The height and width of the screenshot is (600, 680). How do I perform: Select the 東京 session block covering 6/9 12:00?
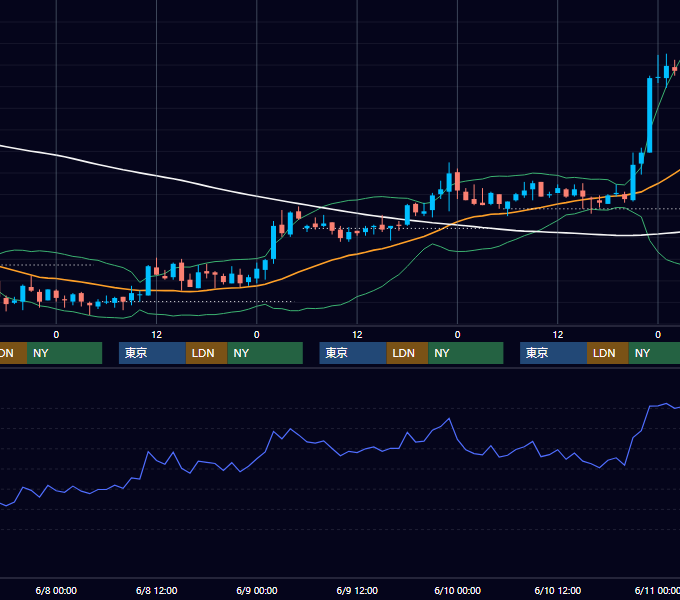[x=353, y=353]
